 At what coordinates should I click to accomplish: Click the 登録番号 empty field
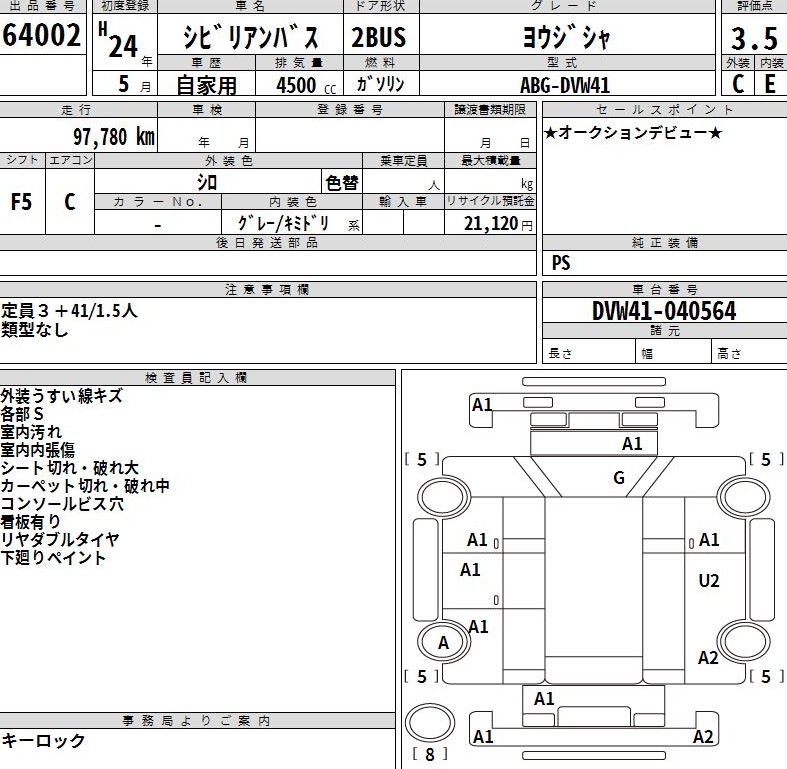(x=350, y=135)
